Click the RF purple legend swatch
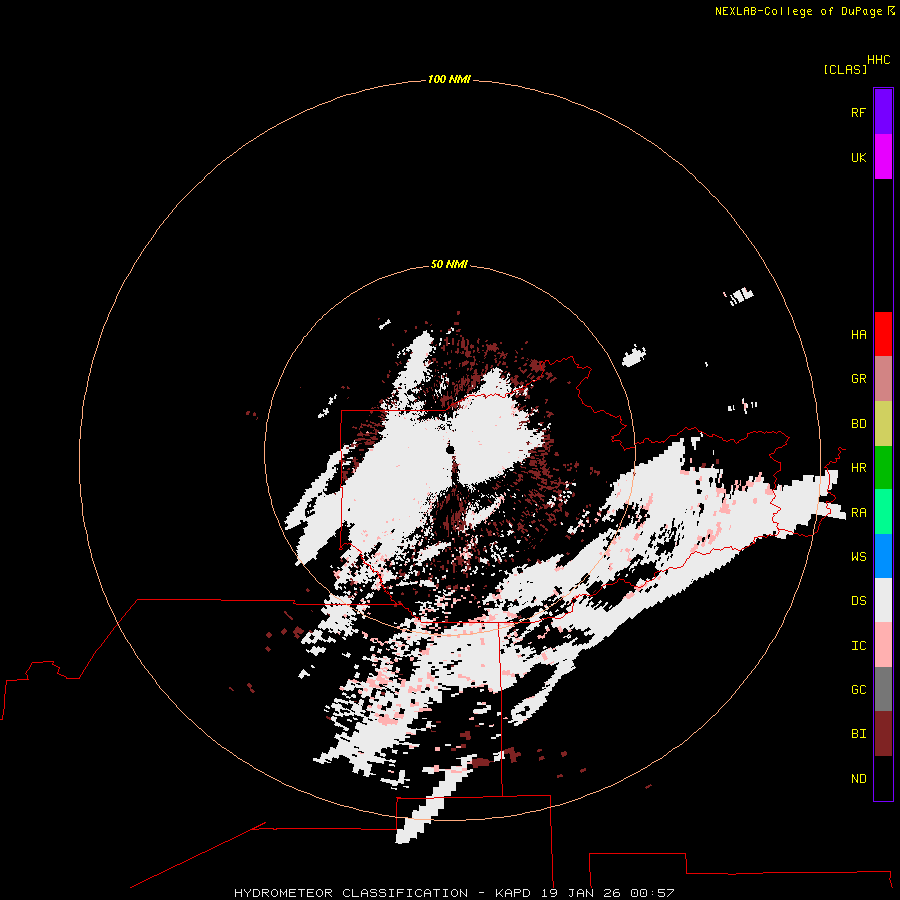The image size is (900, 900). pos(883,111)
